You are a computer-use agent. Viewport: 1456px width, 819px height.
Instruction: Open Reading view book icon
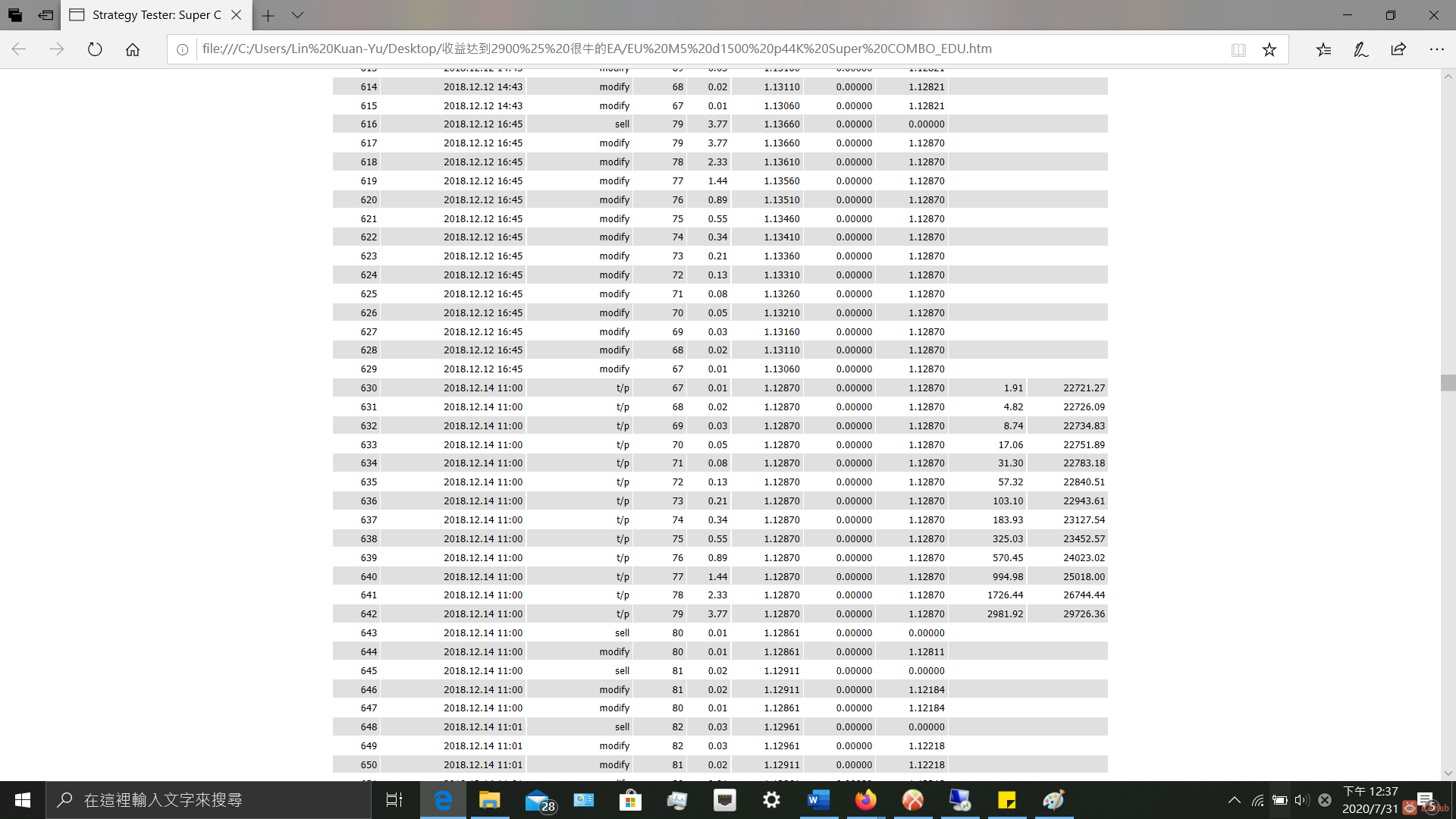pos(1238,49)
